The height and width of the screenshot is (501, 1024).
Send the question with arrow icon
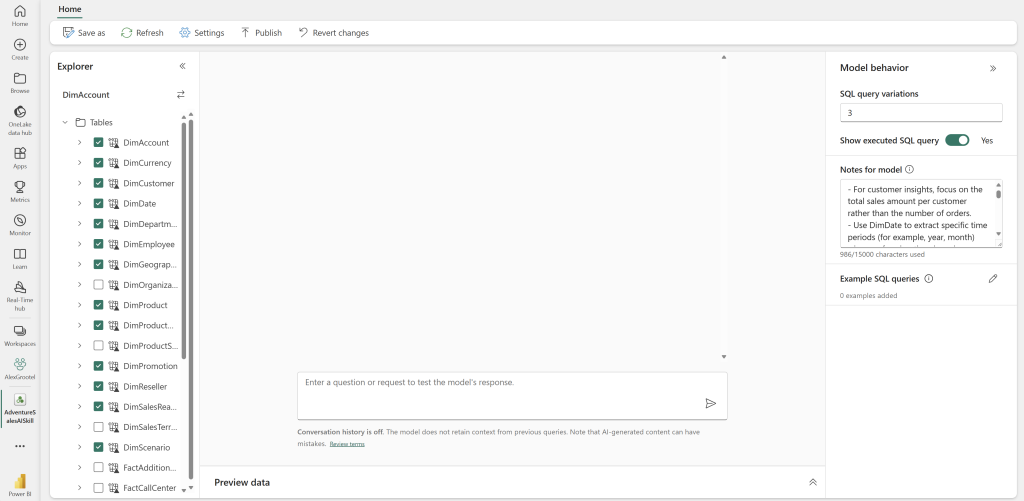click(711, 403)
